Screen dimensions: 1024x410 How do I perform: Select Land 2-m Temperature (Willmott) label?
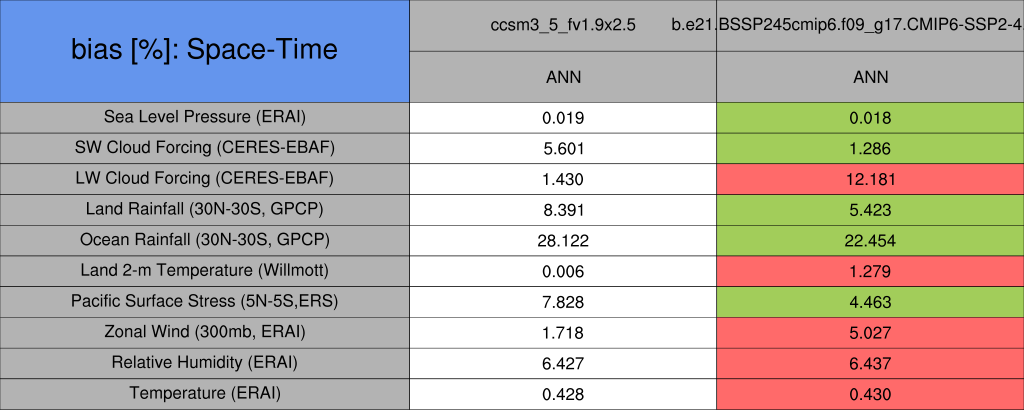tap(204, 271)
